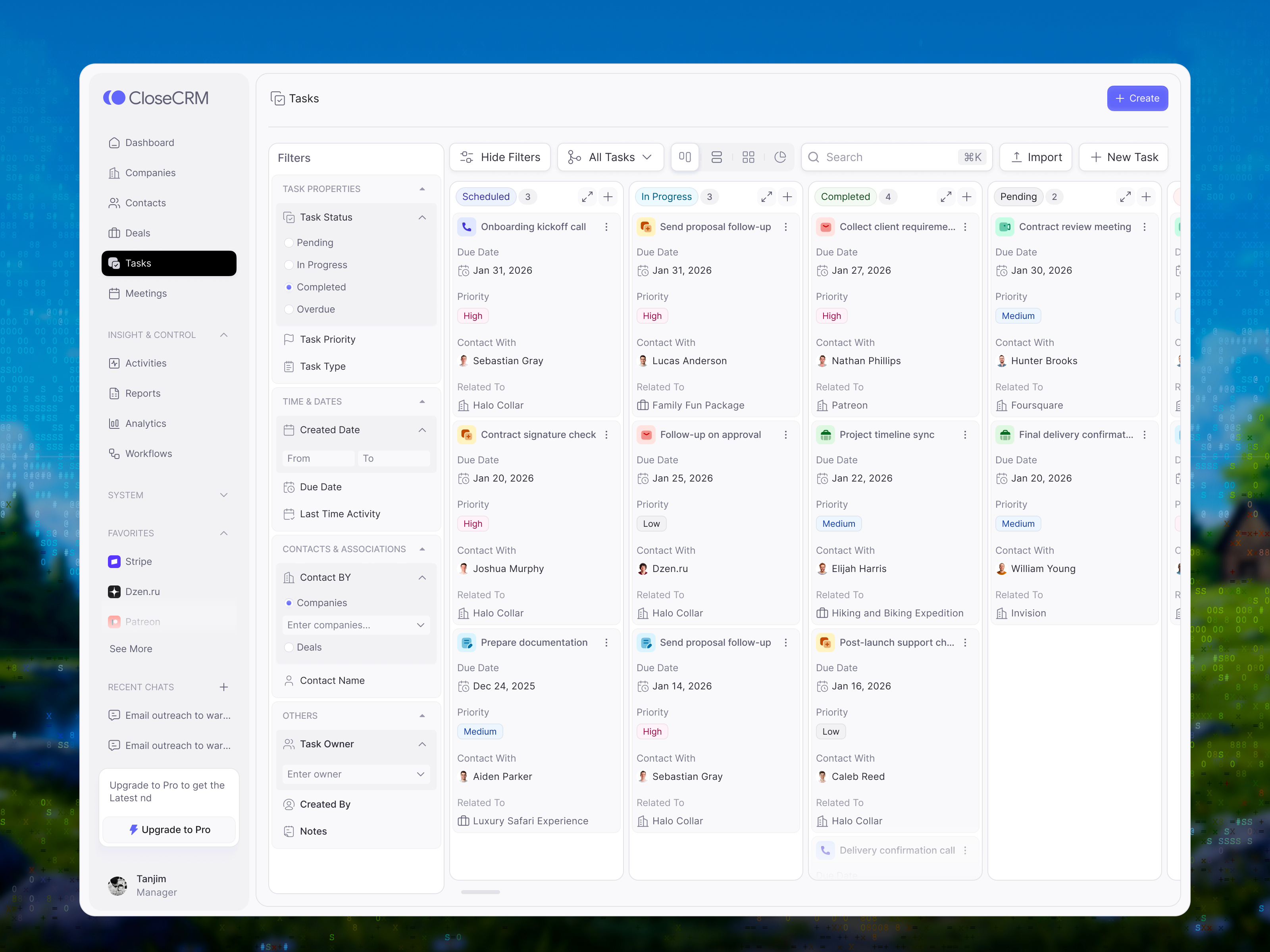Screen dimensions: 1270x952
Task: Collapse the Created Date filter section
Action: pyautogui.click(x=422, y=430)
